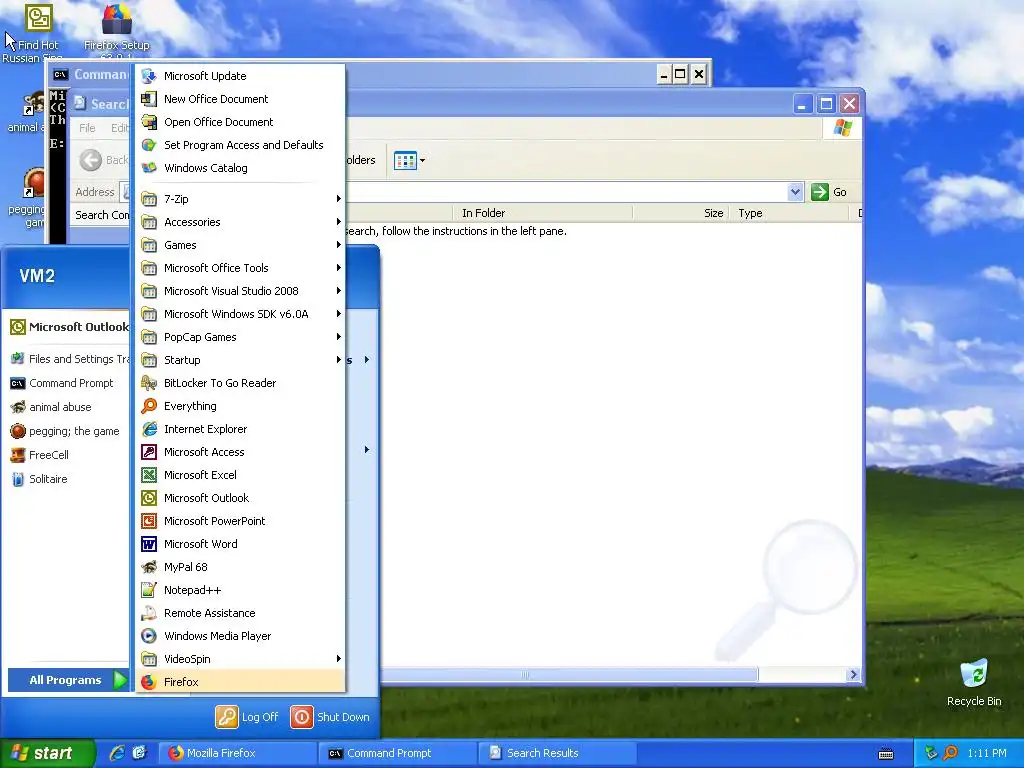
Task: Click the New Office Document icon
Action: tap(149, 99)
